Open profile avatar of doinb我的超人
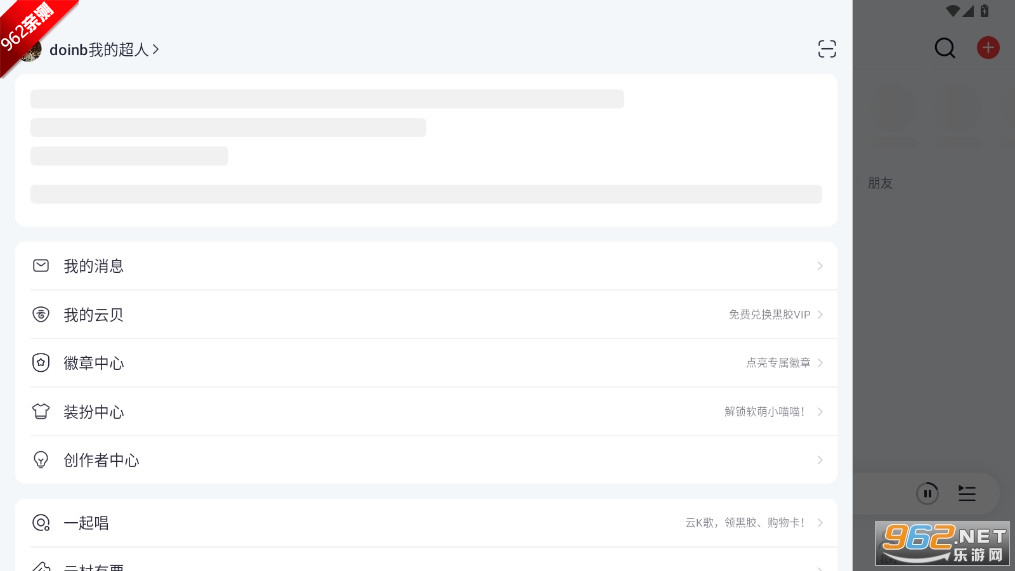The height and width of the screenshot is (571, 1015). tap(30, 50)
